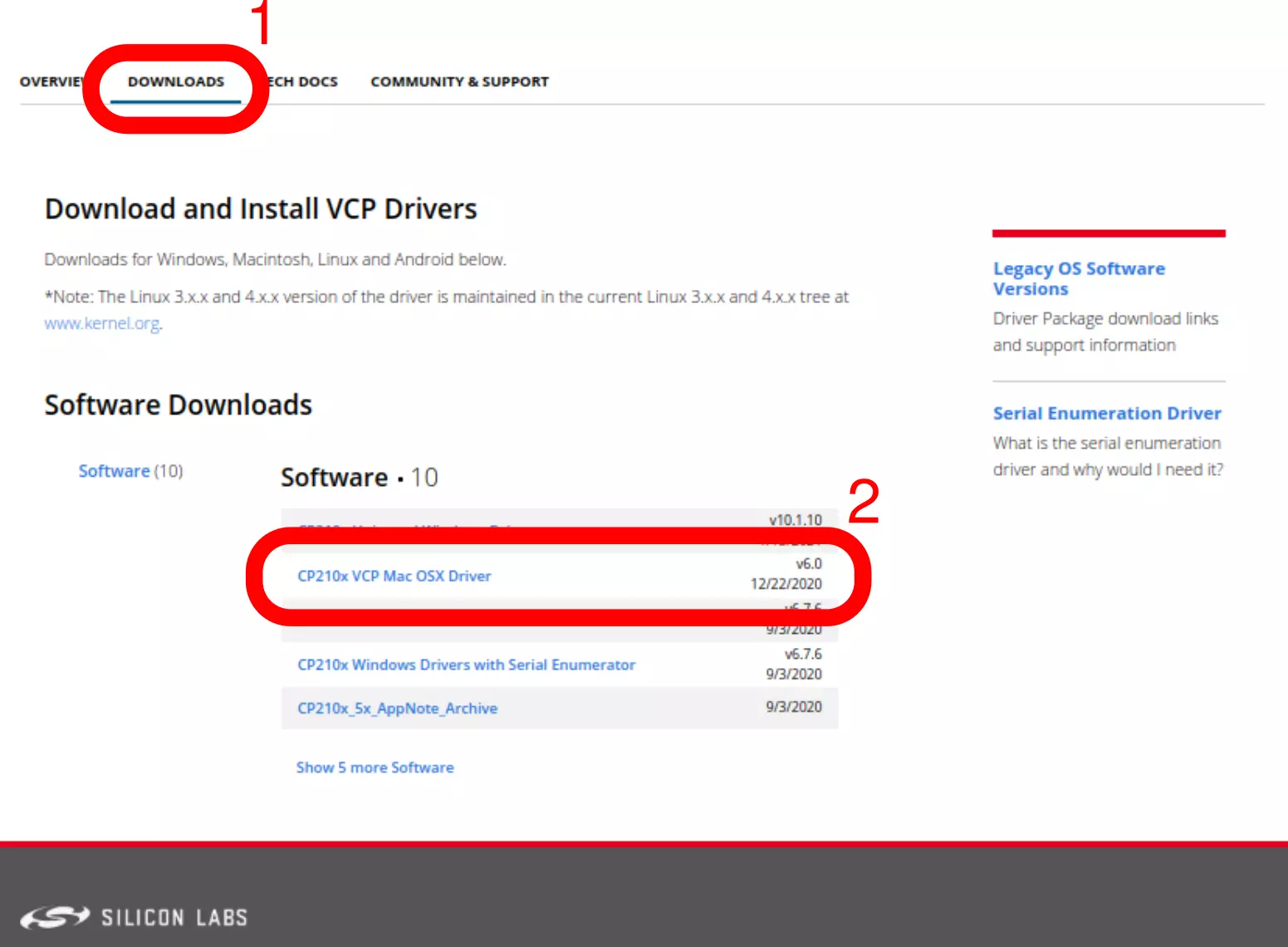This screenshot has width=1288, height=947.
Task: Click the Silicon Labs footer logo
Action: click(x=134, y=917)
